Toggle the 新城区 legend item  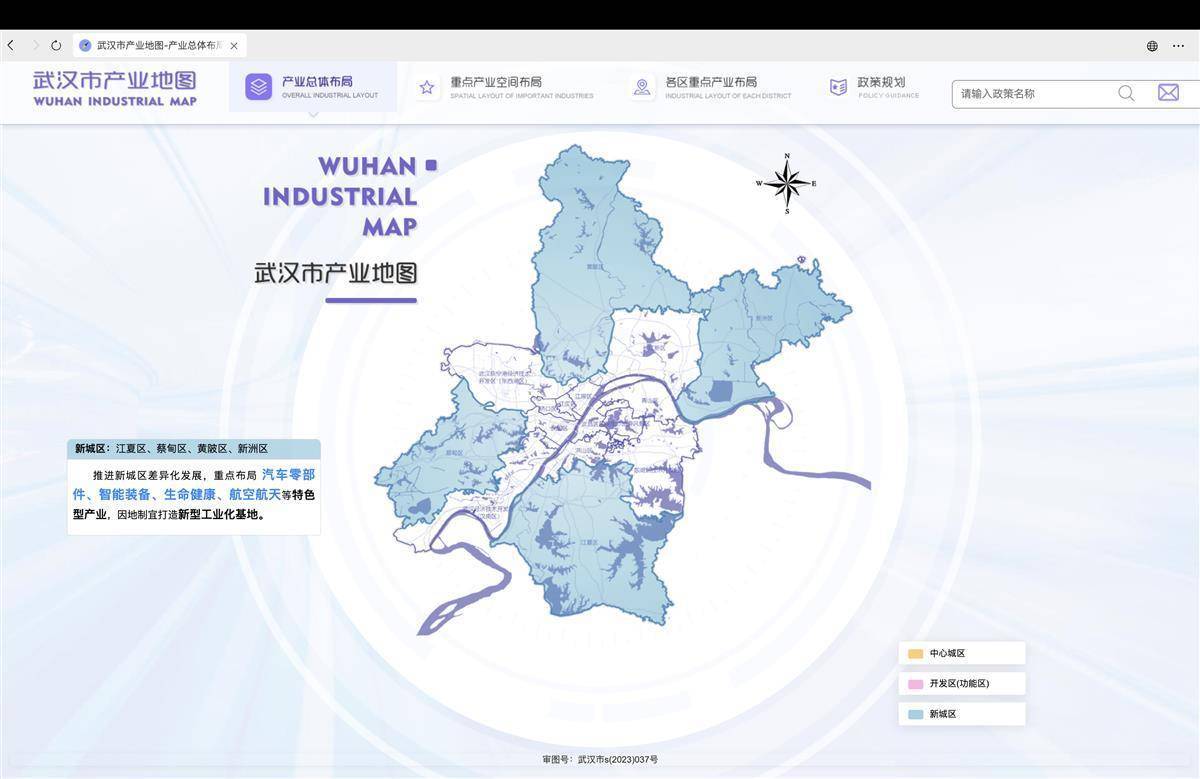(x=961, y=714)
